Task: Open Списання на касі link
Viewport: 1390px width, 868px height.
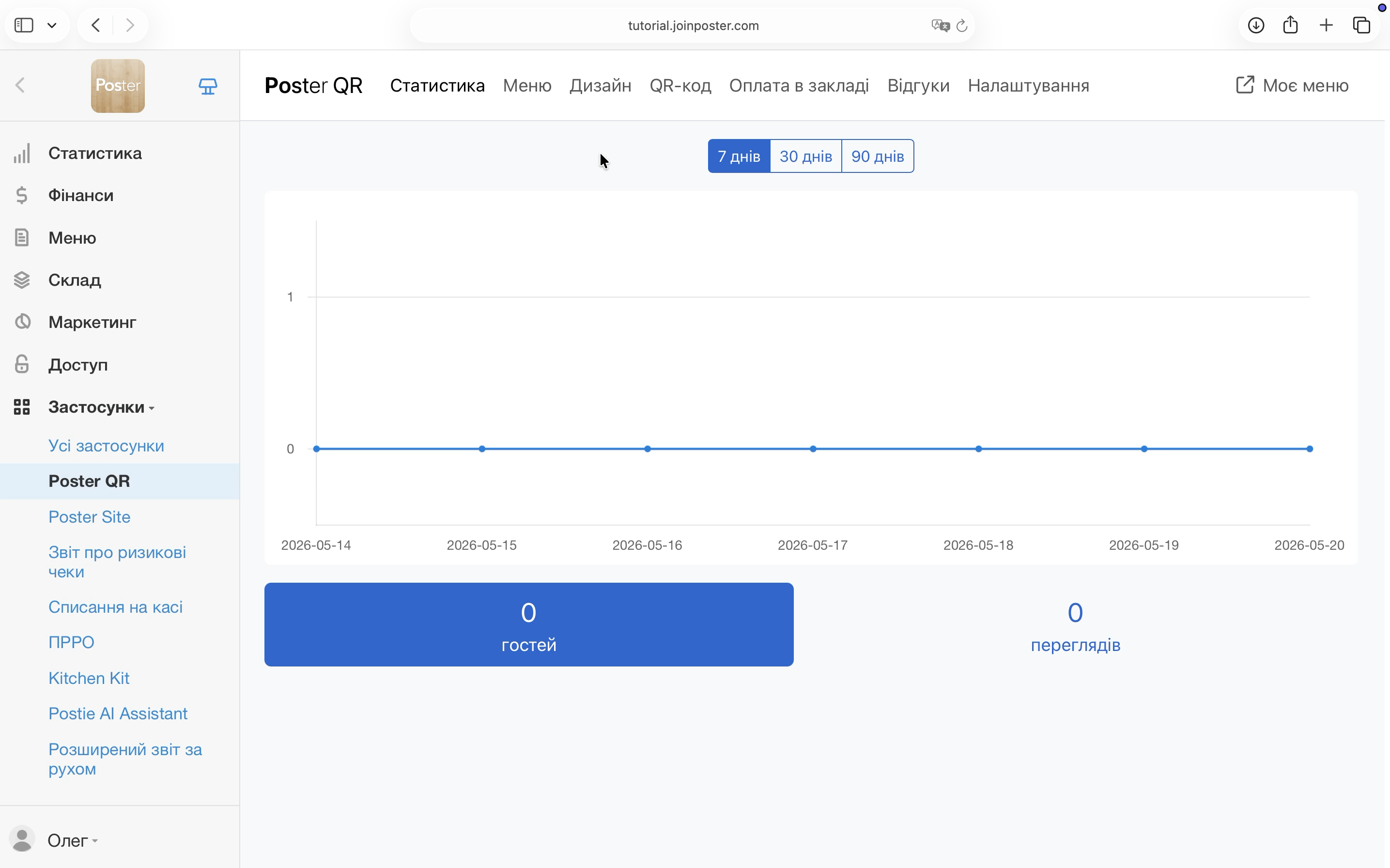Action: point(115,607)
